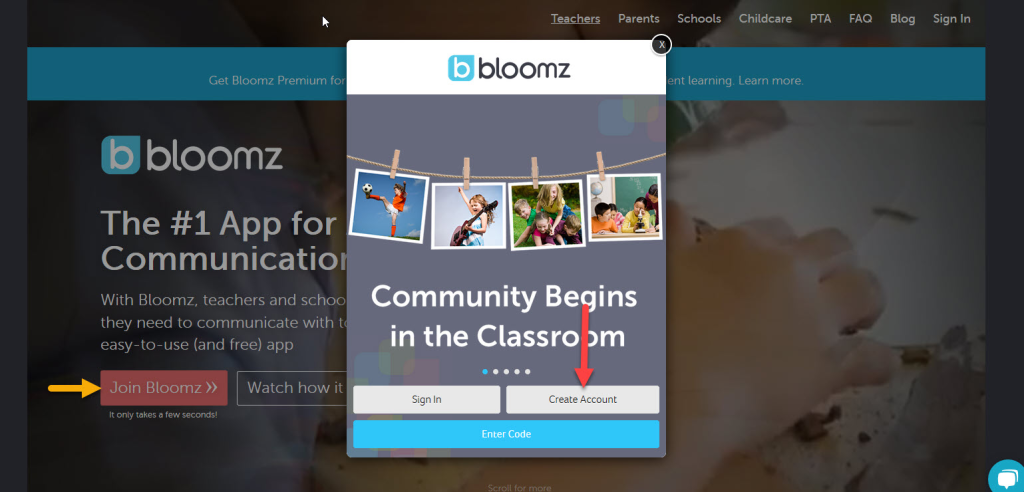The width and height of the screenshot is (1024, 492).
Task: Select the kids on grass photo
Action: click(x=547, y=214)
